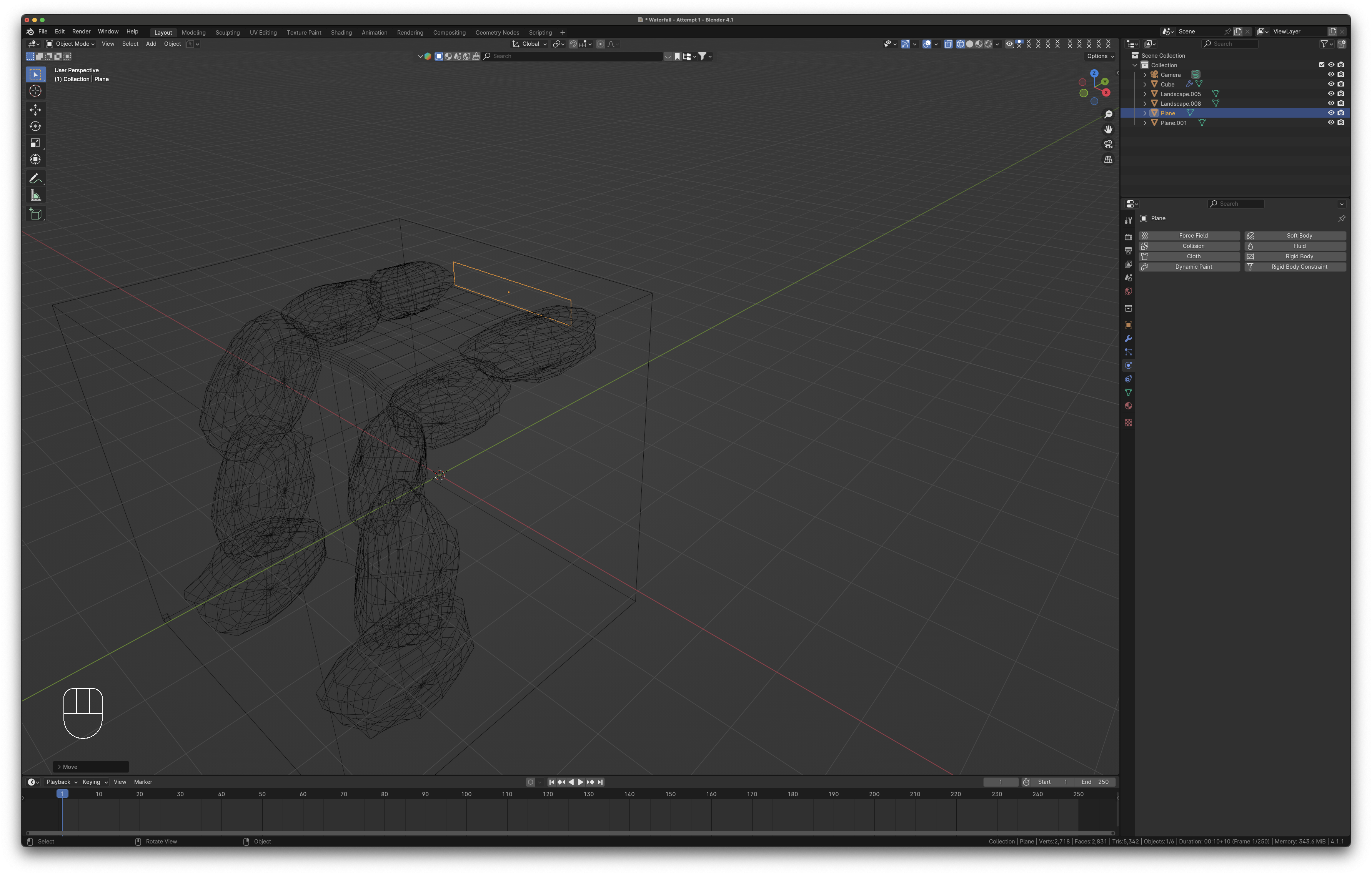Click the hand pan-view gizmo

click(x=1108, y=129)
